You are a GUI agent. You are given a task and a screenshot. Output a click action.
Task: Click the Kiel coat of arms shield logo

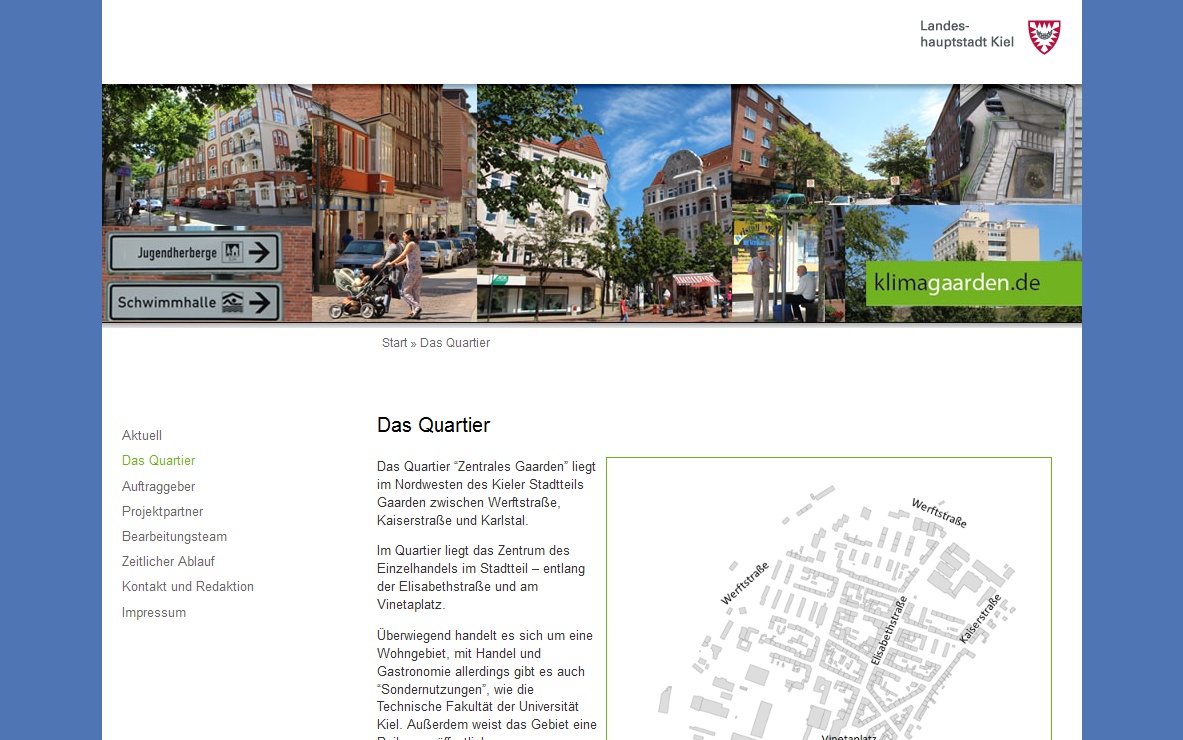[1044, 36]
